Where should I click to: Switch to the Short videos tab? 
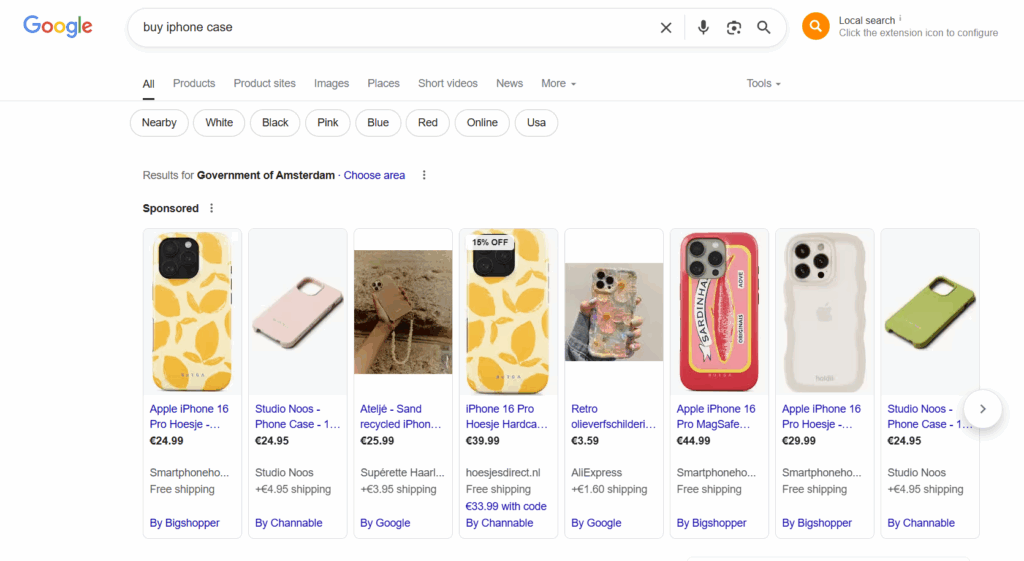447,84
